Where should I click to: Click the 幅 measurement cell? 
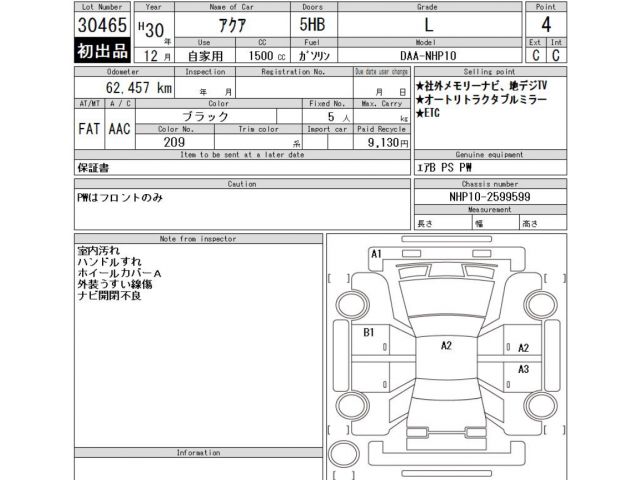coord(495,223)
